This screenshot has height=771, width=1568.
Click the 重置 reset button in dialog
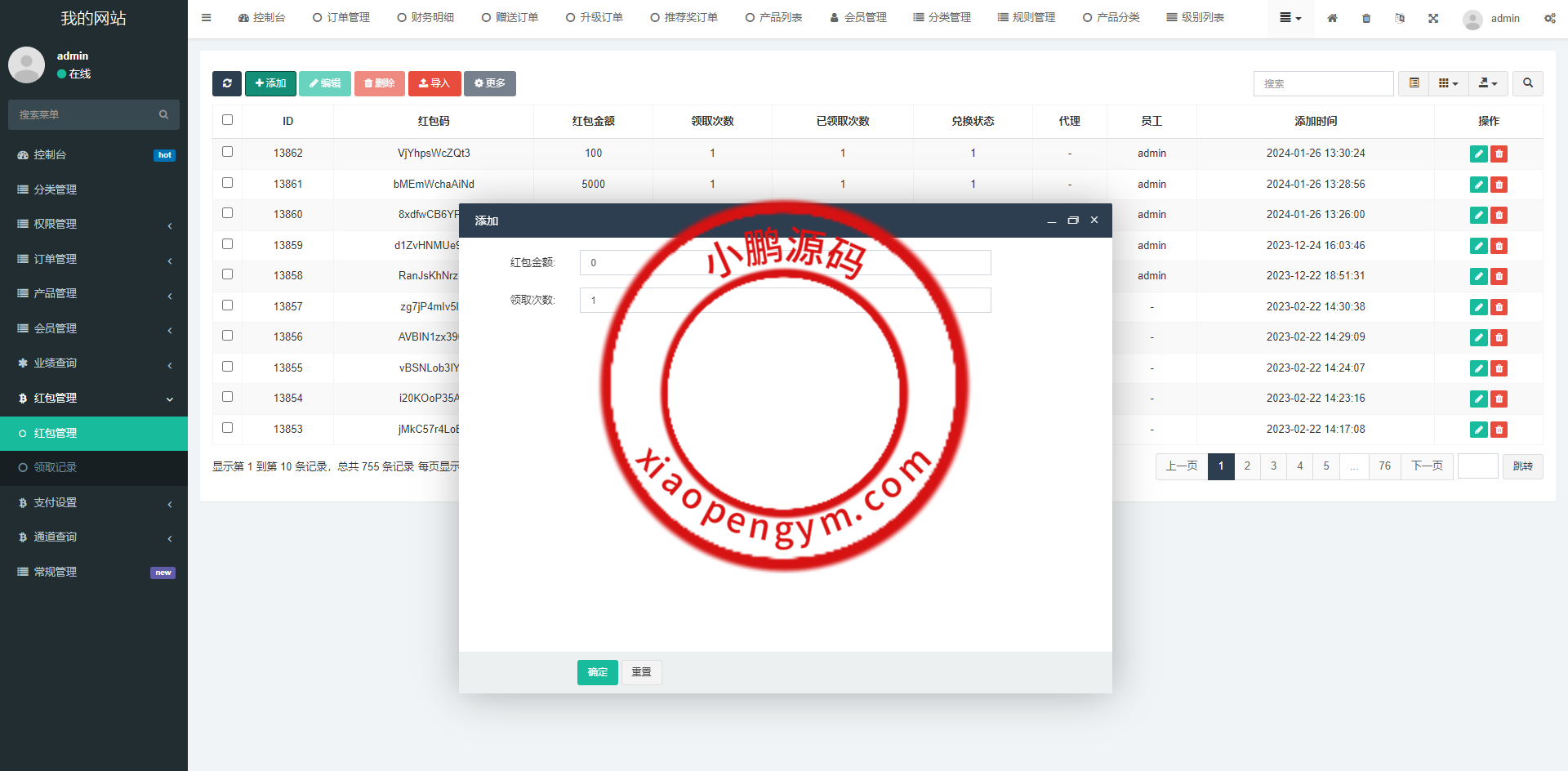click(x=641, y=672)
